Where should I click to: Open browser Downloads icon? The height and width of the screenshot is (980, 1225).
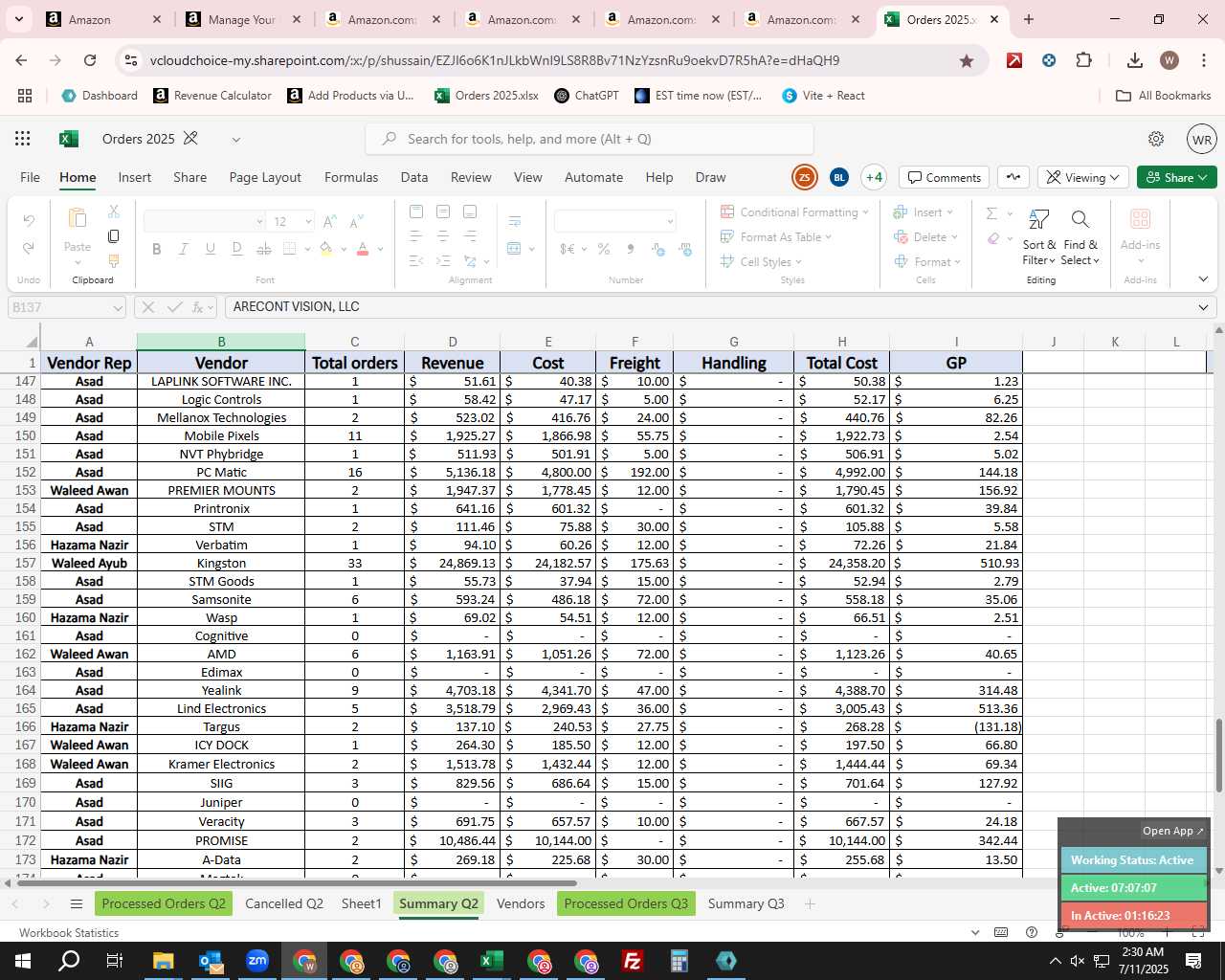[x=1135, y=60]
